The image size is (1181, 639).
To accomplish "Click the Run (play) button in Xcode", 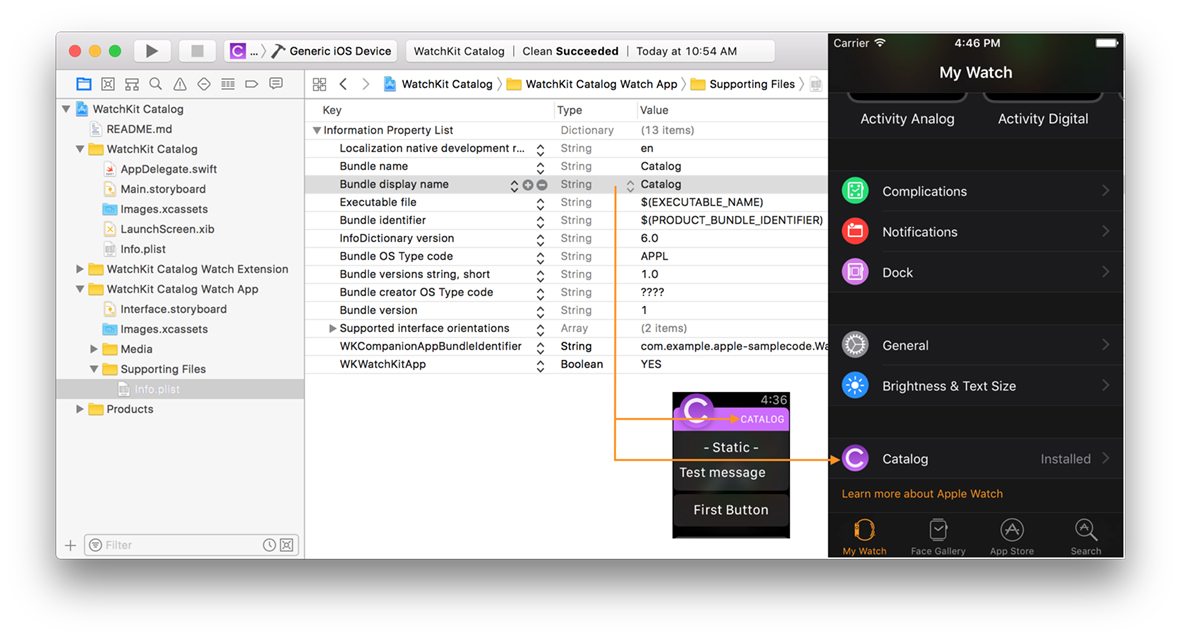I will (x=152, y=51).
